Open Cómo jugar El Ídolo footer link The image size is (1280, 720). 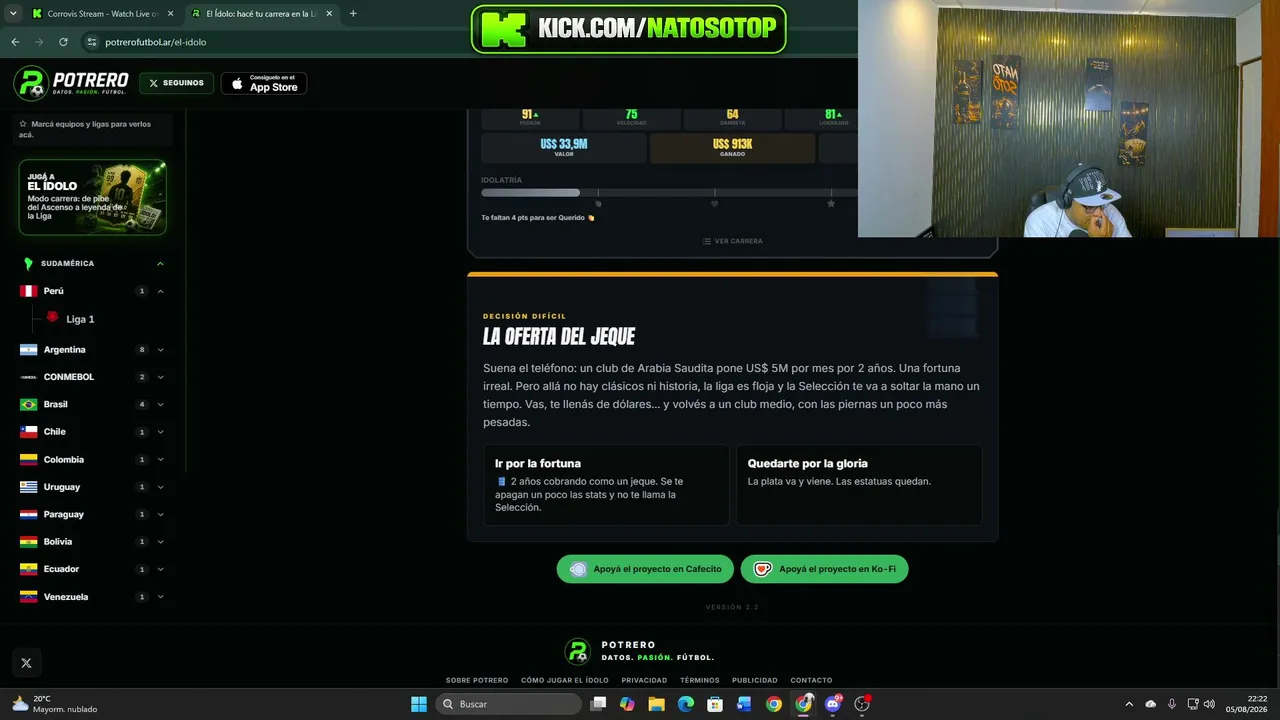pyautogui.click(x=565, y=680)
